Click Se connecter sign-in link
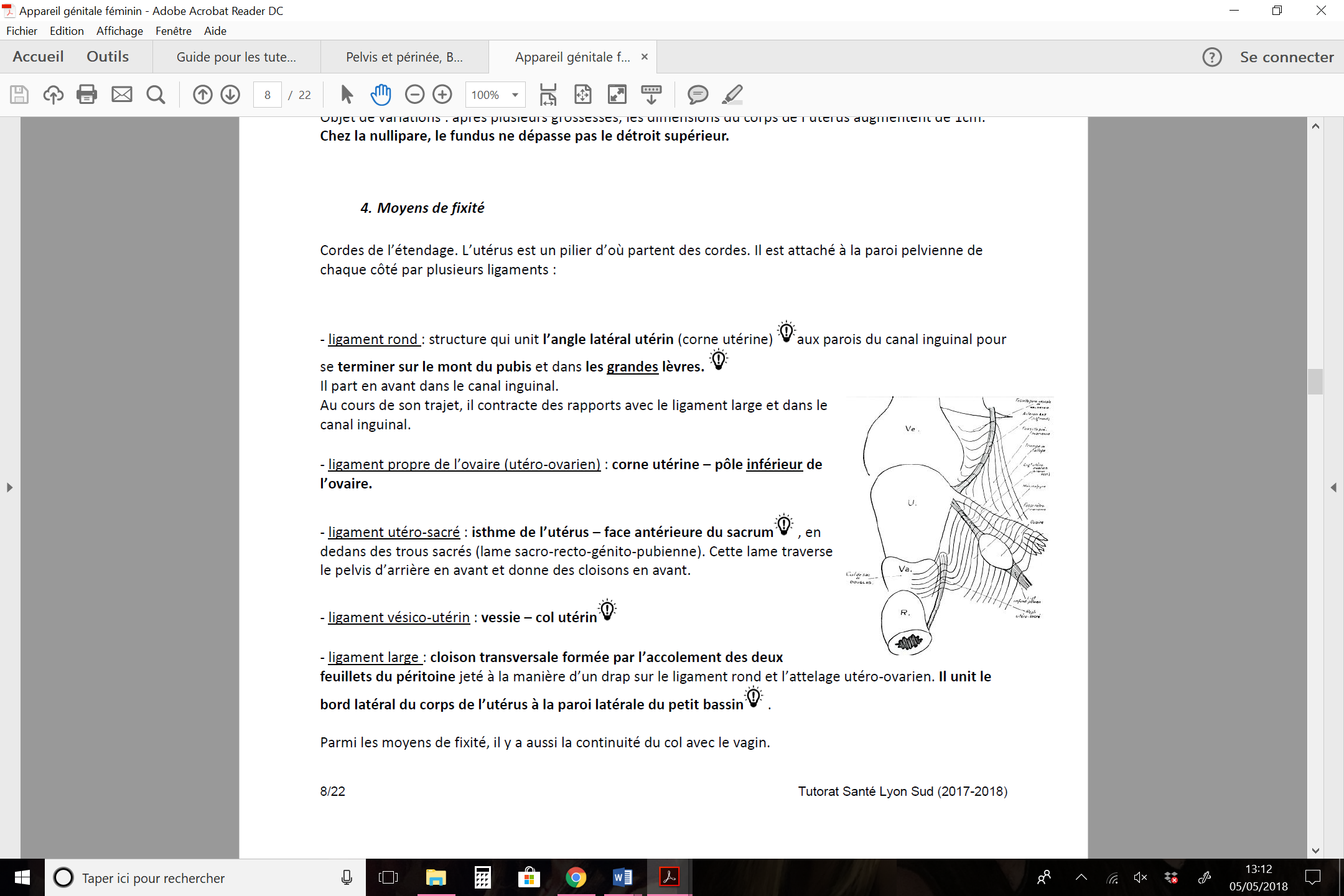 pos(1286,57)
